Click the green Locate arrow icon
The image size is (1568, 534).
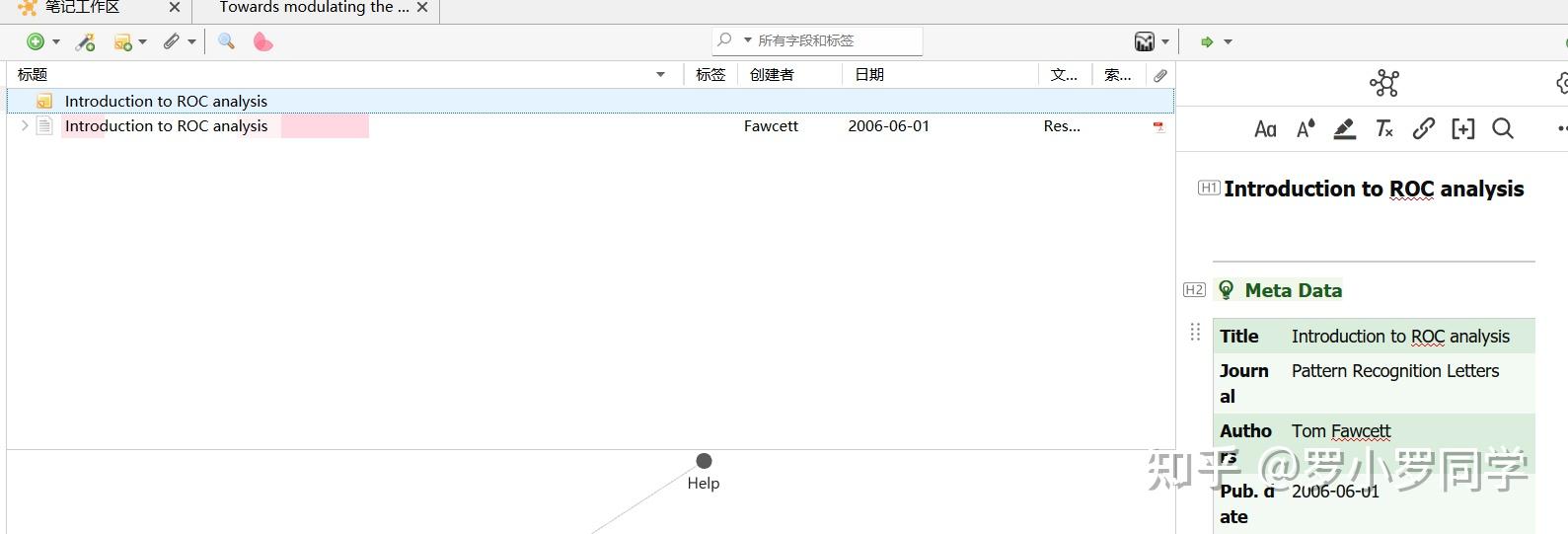pos(1207,41)
